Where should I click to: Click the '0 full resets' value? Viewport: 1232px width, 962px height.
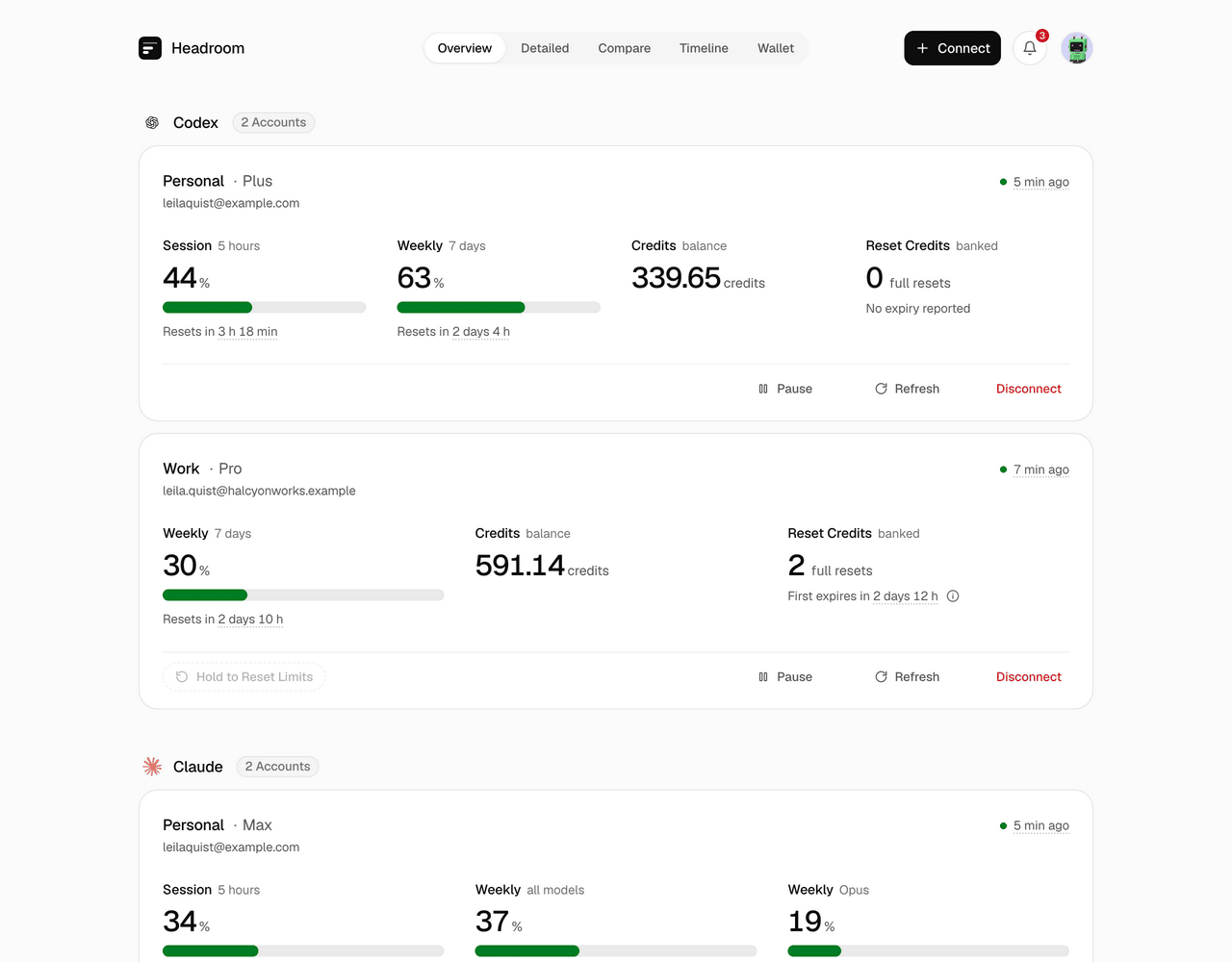coord(909,278)
